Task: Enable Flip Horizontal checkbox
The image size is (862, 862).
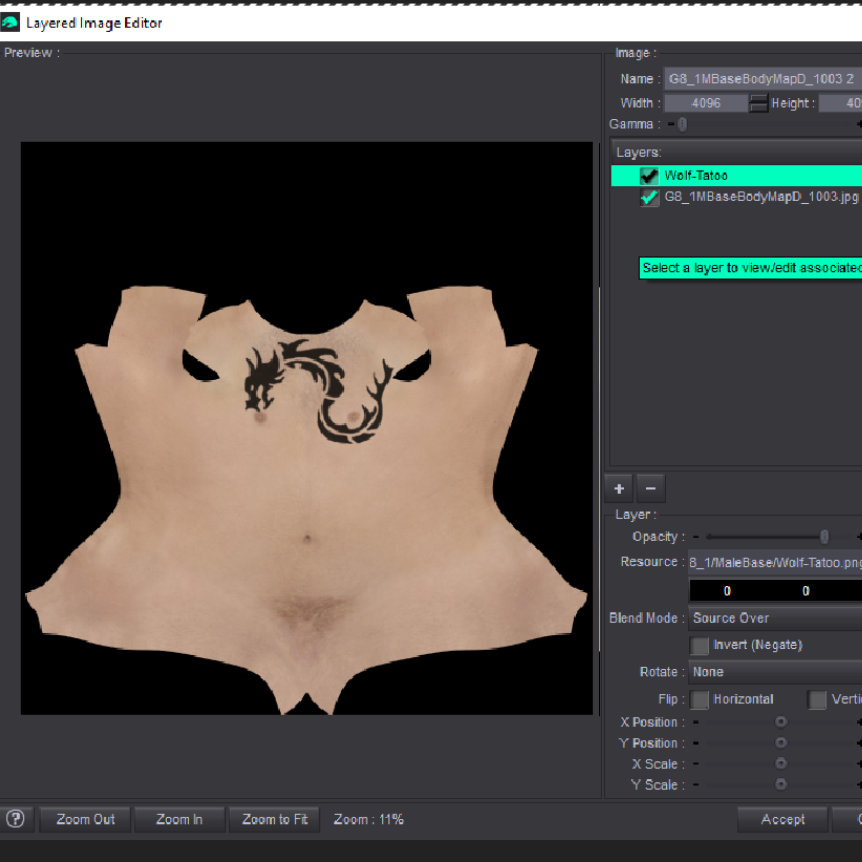Action: coord(700,700)
